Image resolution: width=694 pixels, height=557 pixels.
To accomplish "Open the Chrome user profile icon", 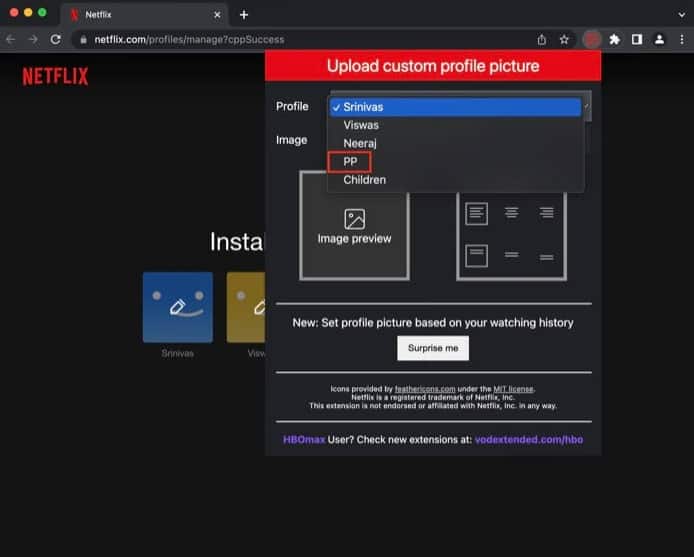I will pyautogui.click(x=659, y=40).
